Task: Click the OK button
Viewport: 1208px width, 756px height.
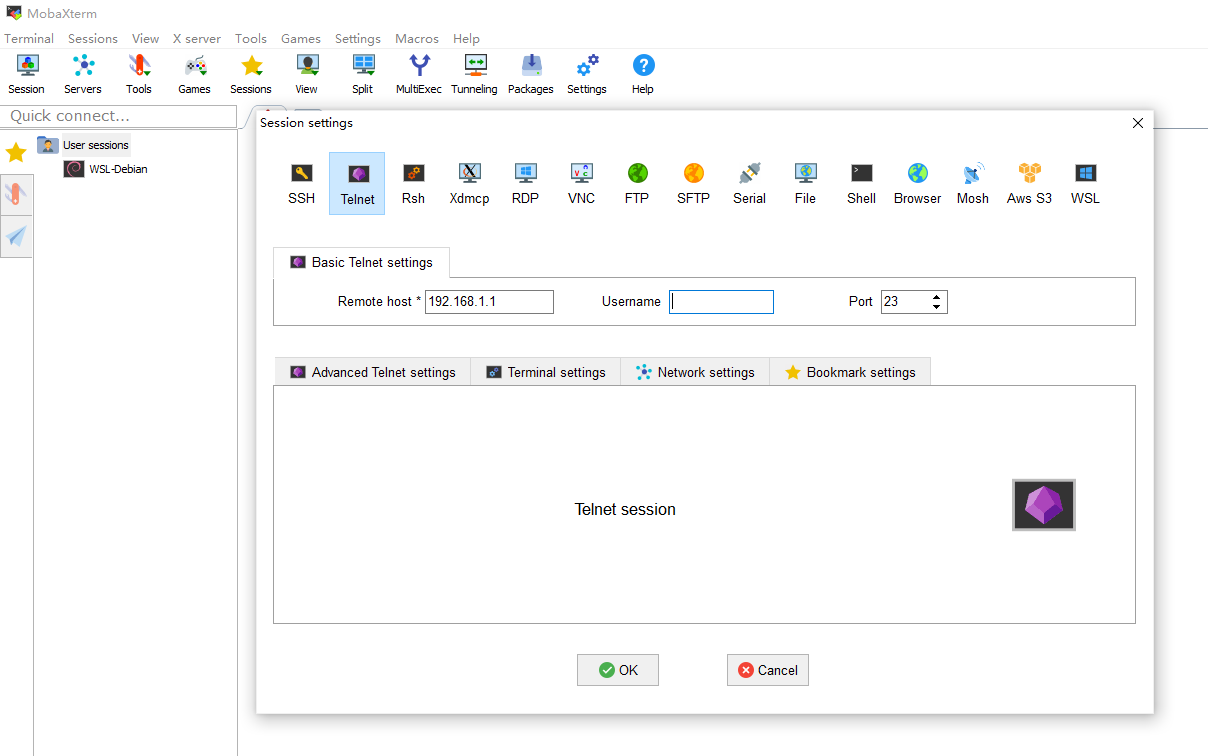Action: 617,670
